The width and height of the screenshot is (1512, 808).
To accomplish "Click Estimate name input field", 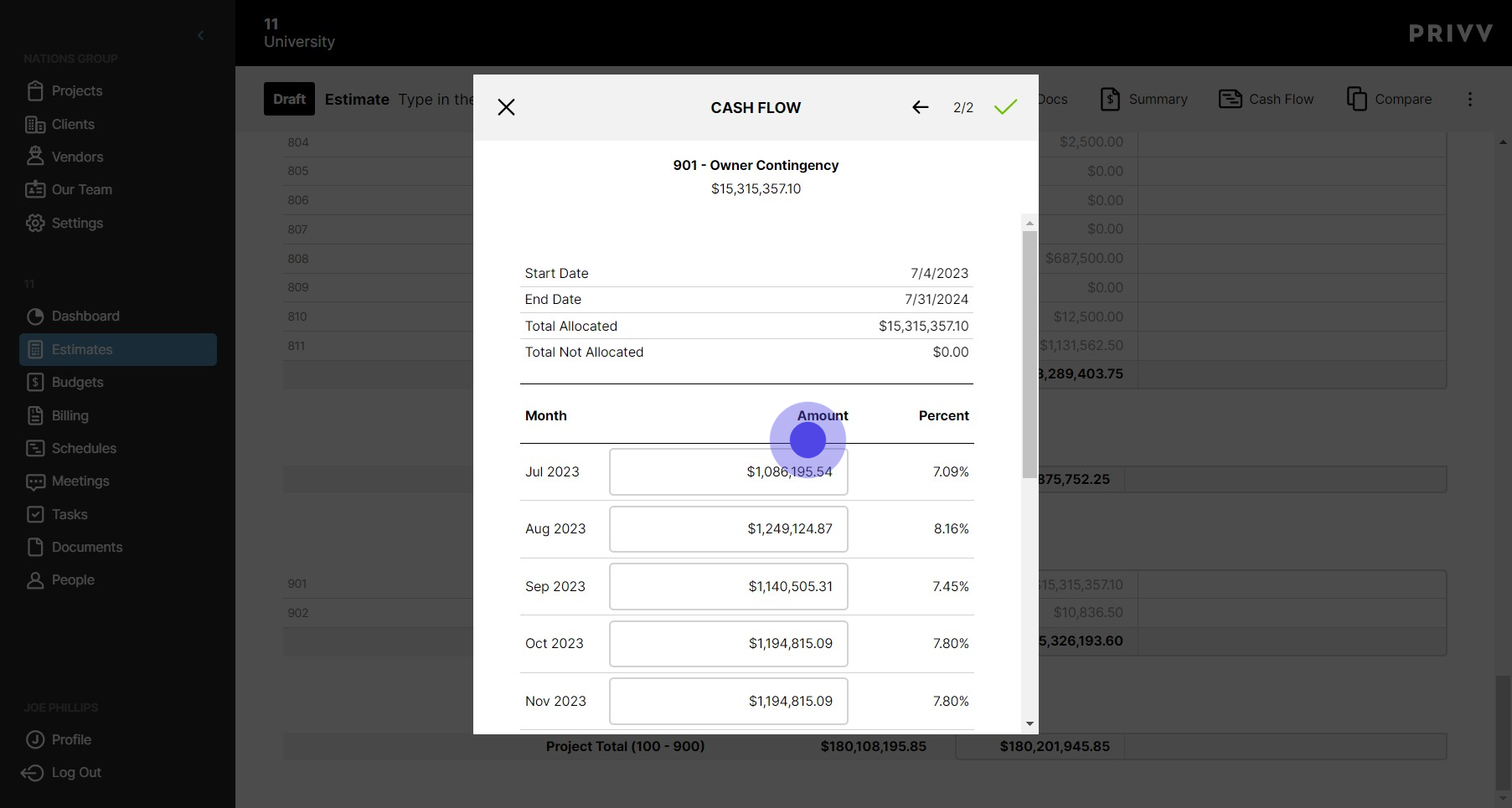I will 436,99.
